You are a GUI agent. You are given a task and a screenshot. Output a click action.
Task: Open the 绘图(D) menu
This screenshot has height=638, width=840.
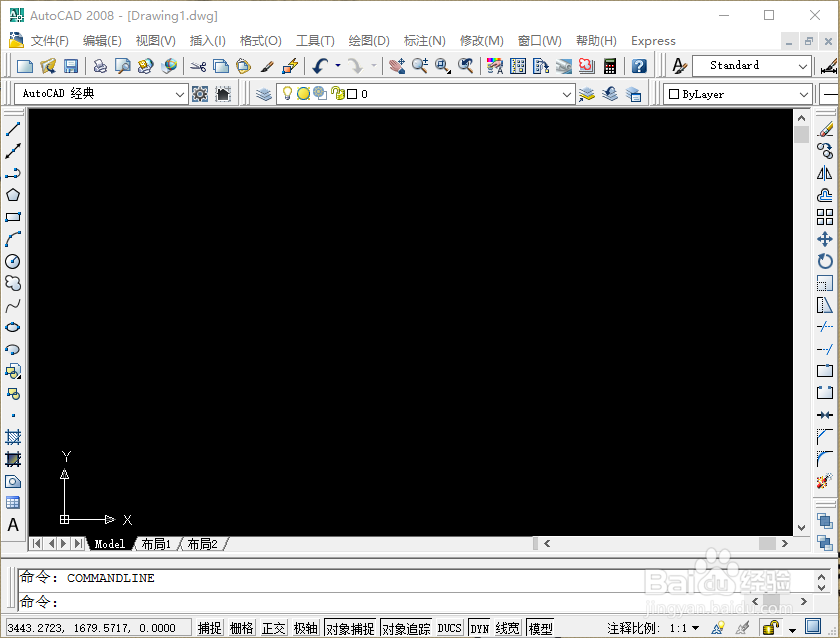369,41
